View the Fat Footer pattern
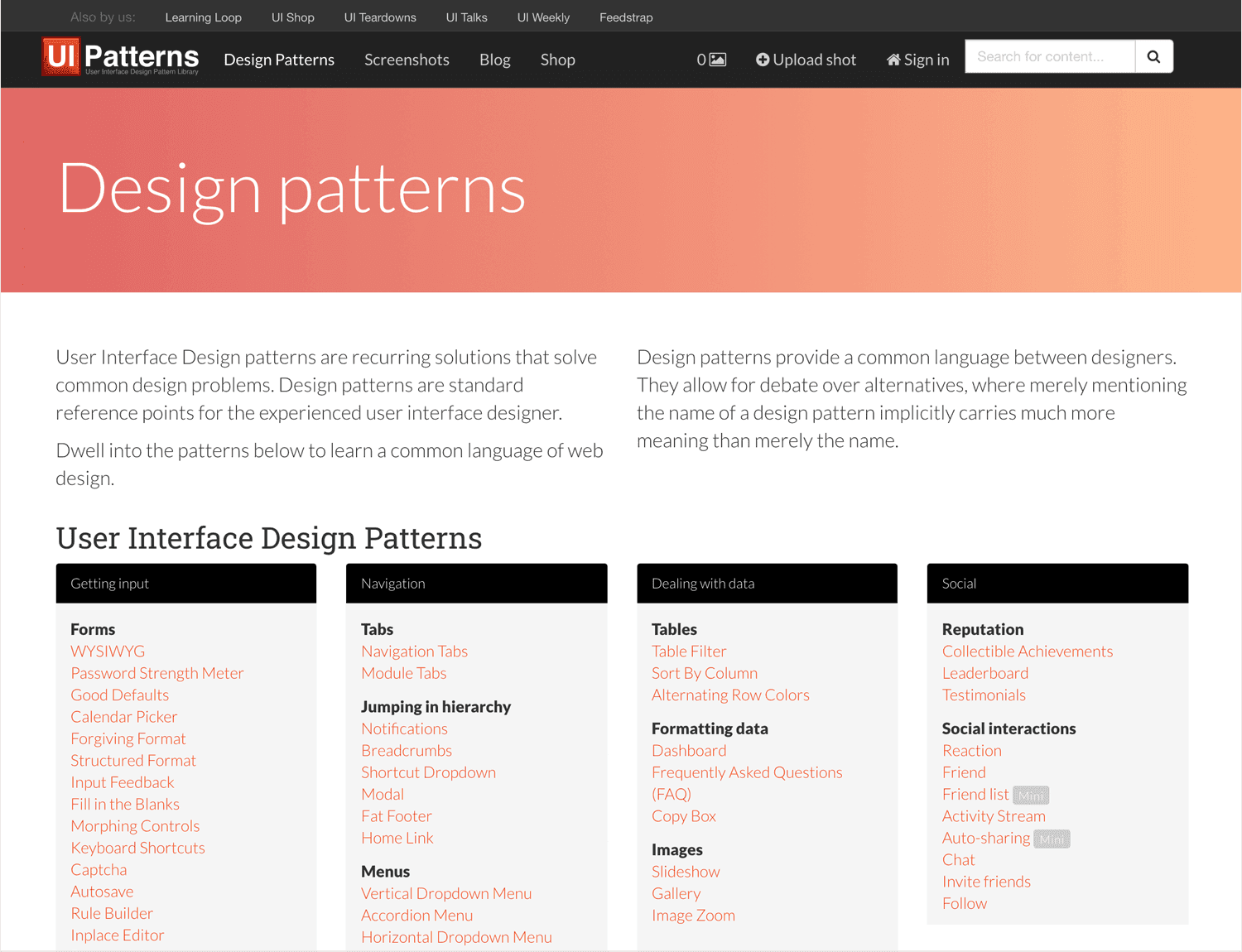Screen dimensions: 1242x952 coord(397,816)
